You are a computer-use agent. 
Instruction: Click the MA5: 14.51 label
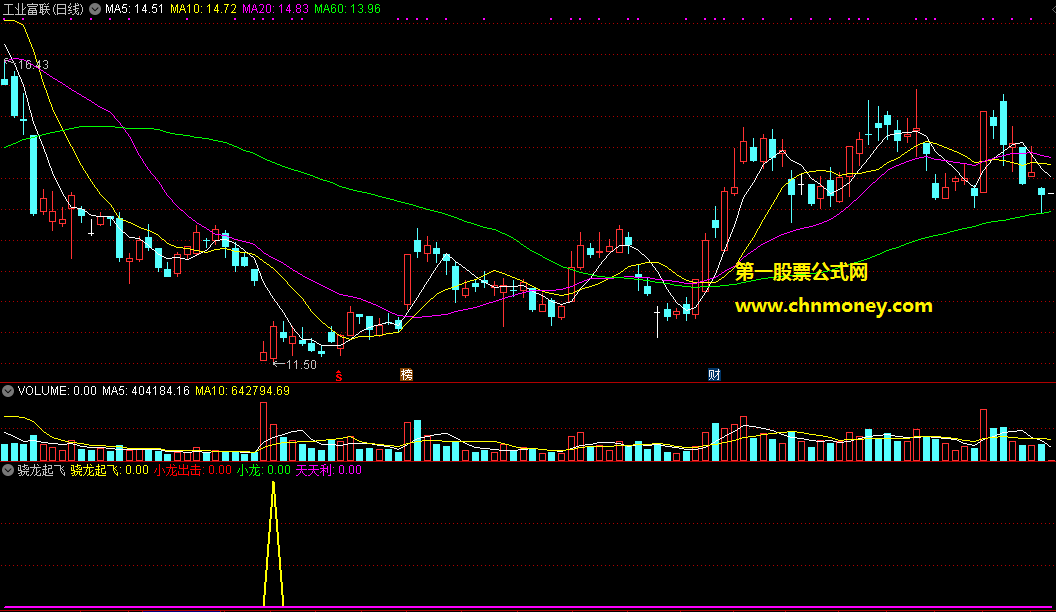click(135, 9)
